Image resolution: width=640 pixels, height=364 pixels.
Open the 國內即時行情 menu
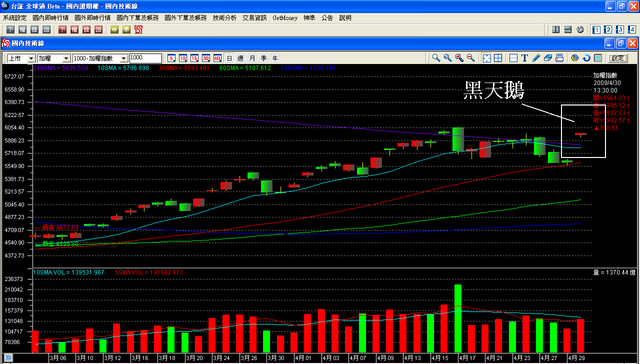[x=51, y=18]
